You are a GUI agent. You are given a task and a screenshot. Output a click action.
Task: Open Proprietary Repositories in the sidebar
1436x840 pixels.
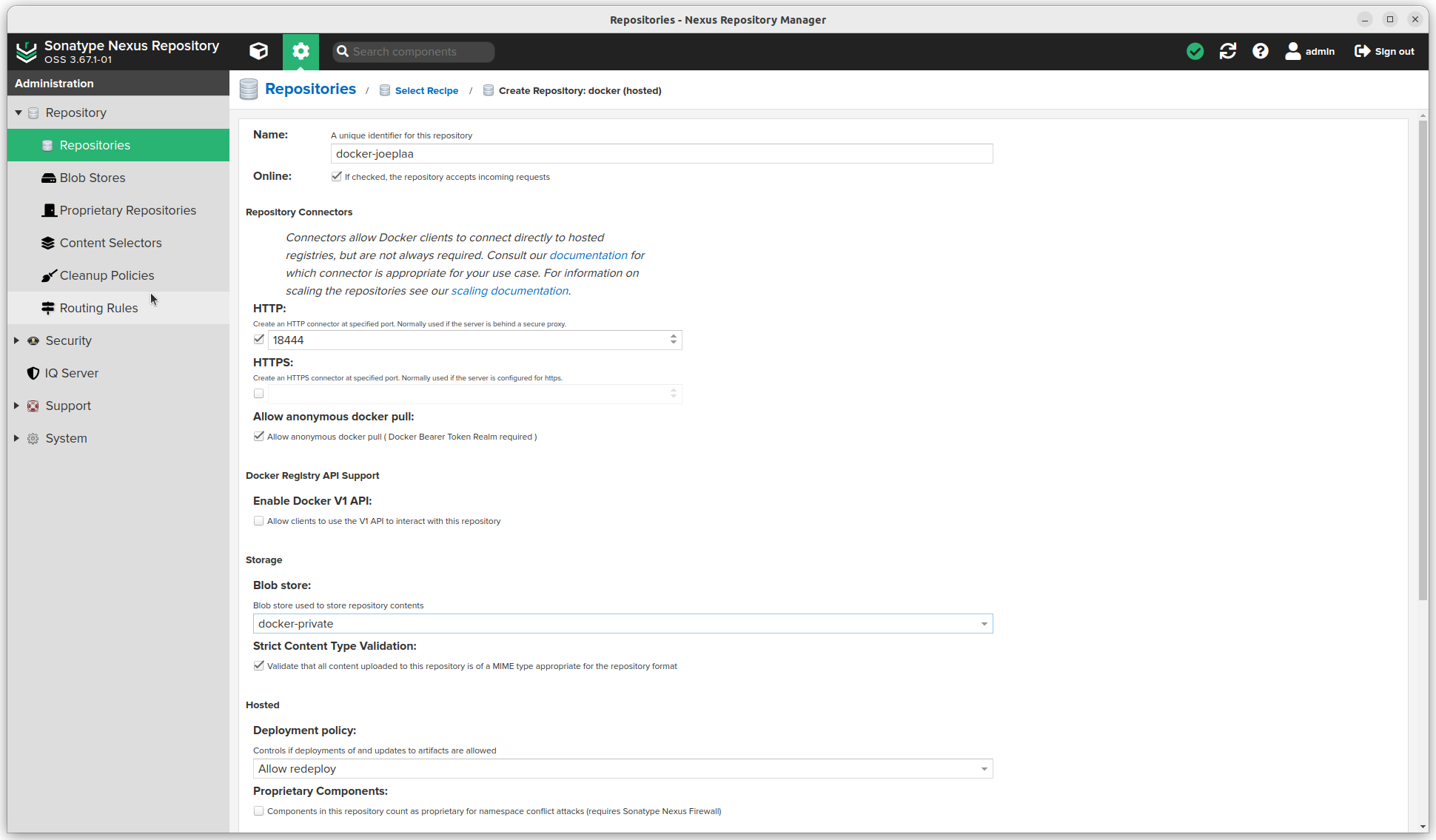(118, 210)
